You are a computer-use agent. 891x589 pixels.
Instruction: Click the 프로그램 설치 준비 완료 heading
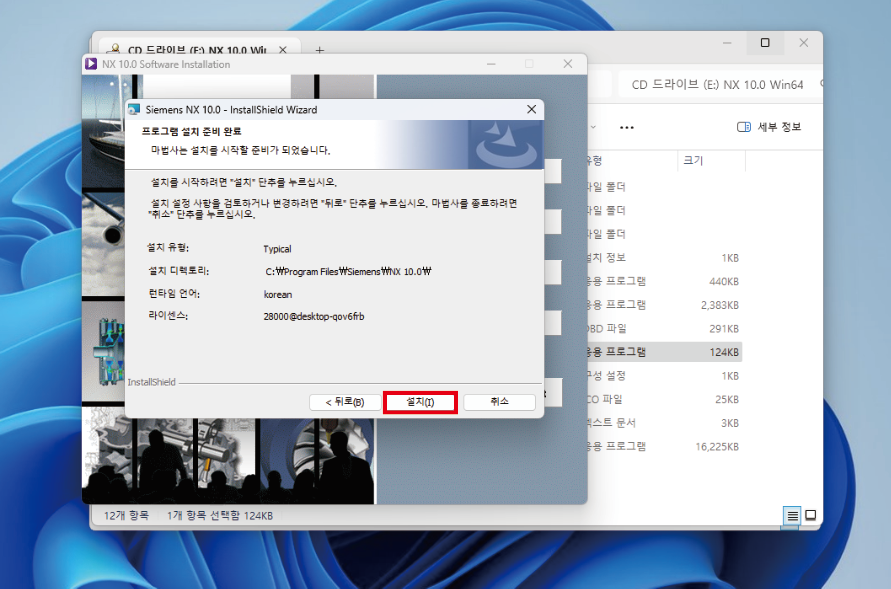point(191,131)
